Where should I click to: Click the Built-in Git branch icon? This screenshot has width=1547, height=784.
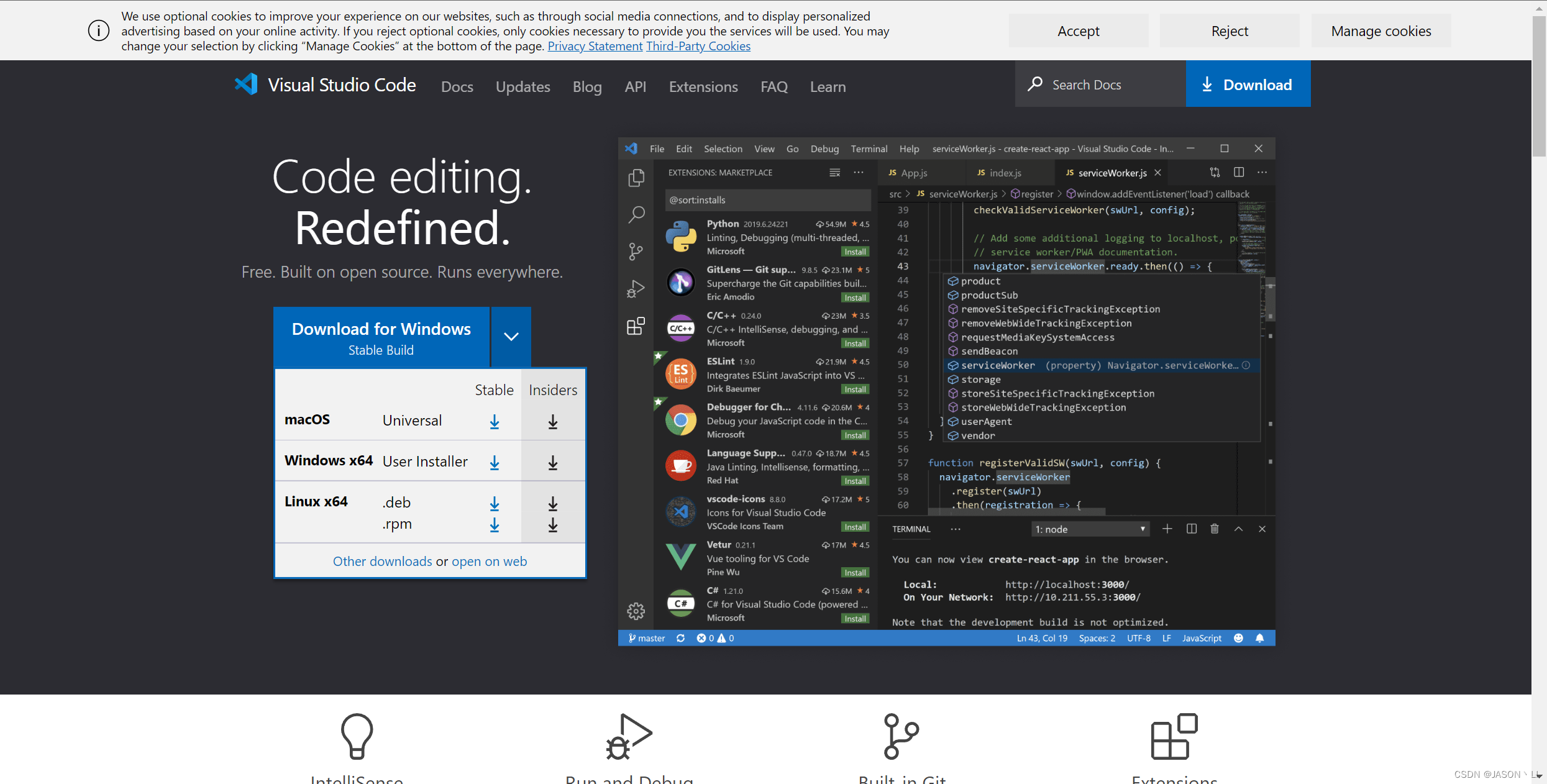901,736
